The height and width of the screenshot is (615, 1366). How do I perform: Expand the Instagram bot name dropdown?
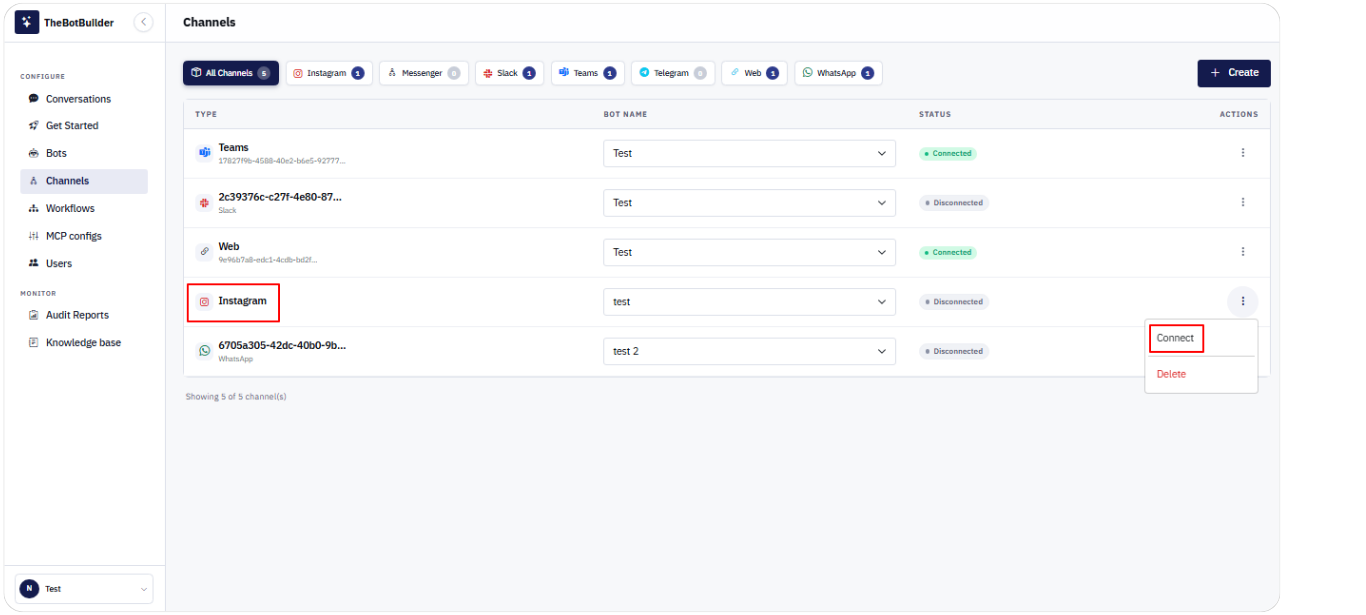click(x=749, y=301)
